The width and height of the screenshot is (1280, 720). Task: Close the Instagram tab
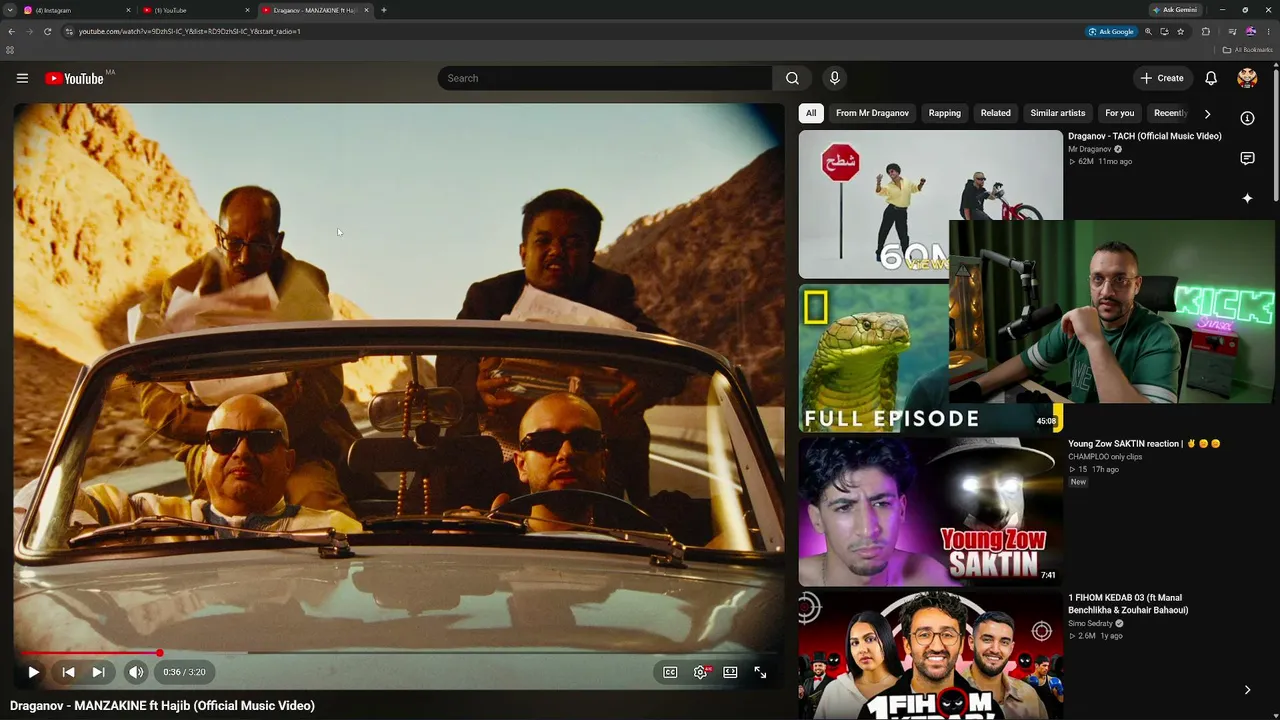tap(128, 10)
